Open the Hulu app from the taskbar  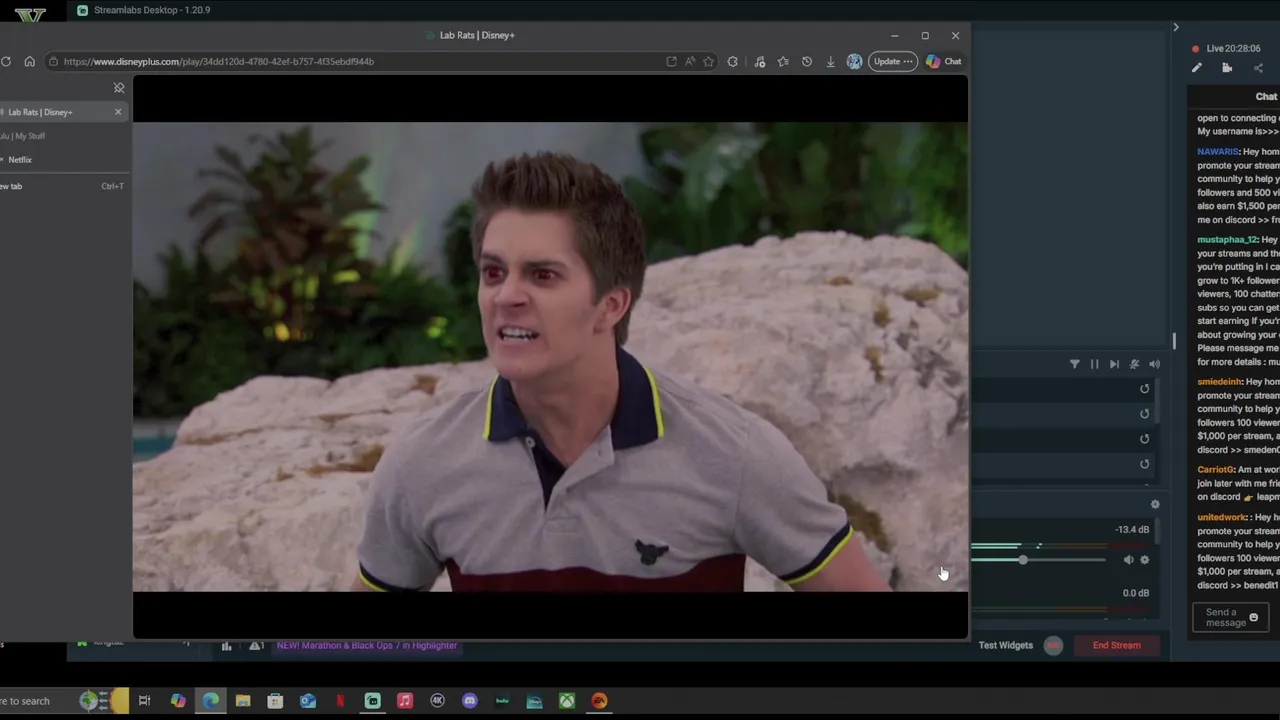point(502,701)
